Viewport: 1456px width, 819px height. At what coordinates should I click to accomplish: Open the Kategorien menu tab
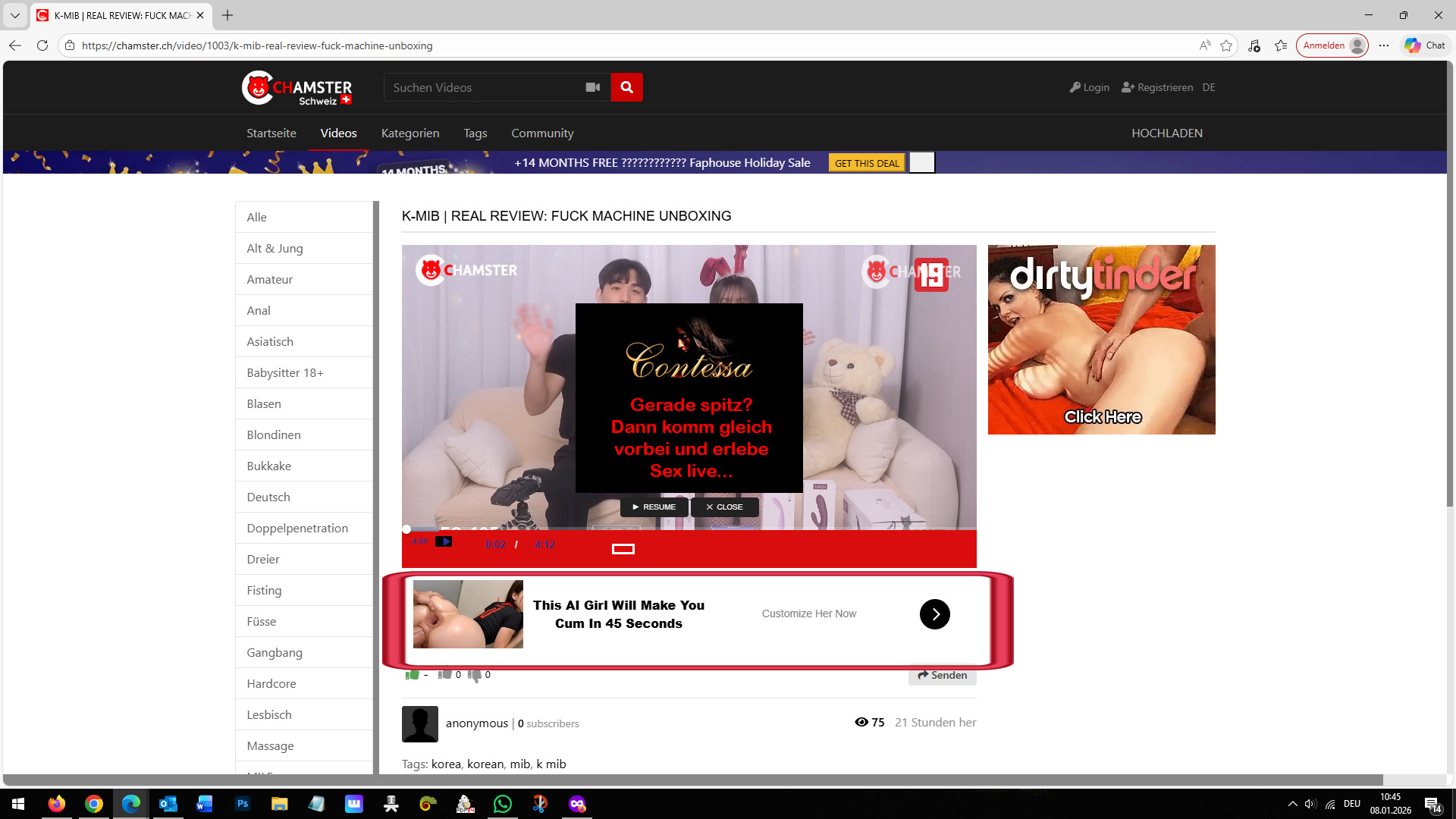409,133
